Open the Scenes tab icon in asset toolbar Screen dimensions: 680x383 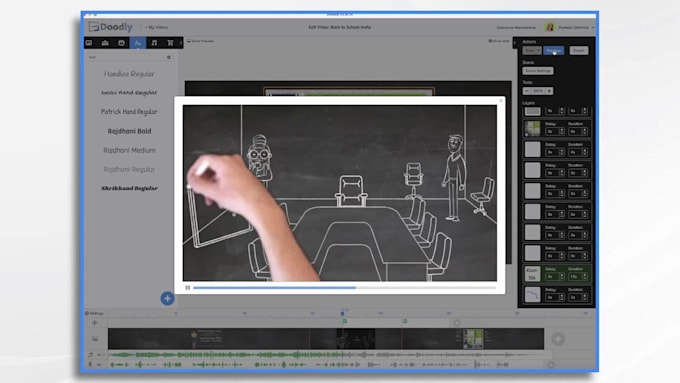pos(89,43)
